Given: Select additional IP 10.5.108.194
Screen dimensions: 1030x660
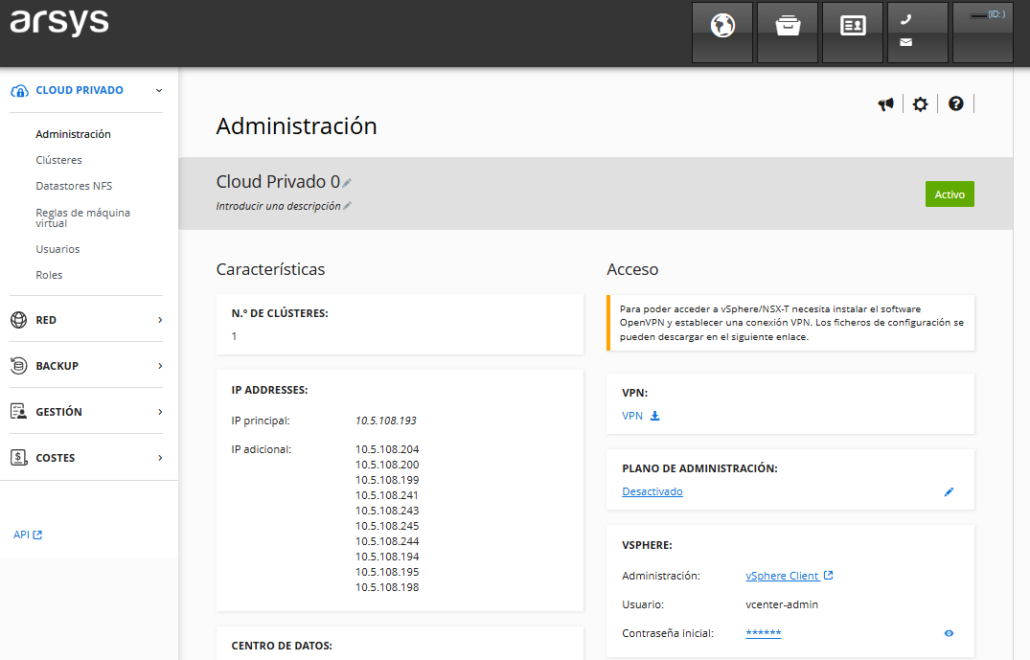Looking at the screenshot, I should 388,556.
